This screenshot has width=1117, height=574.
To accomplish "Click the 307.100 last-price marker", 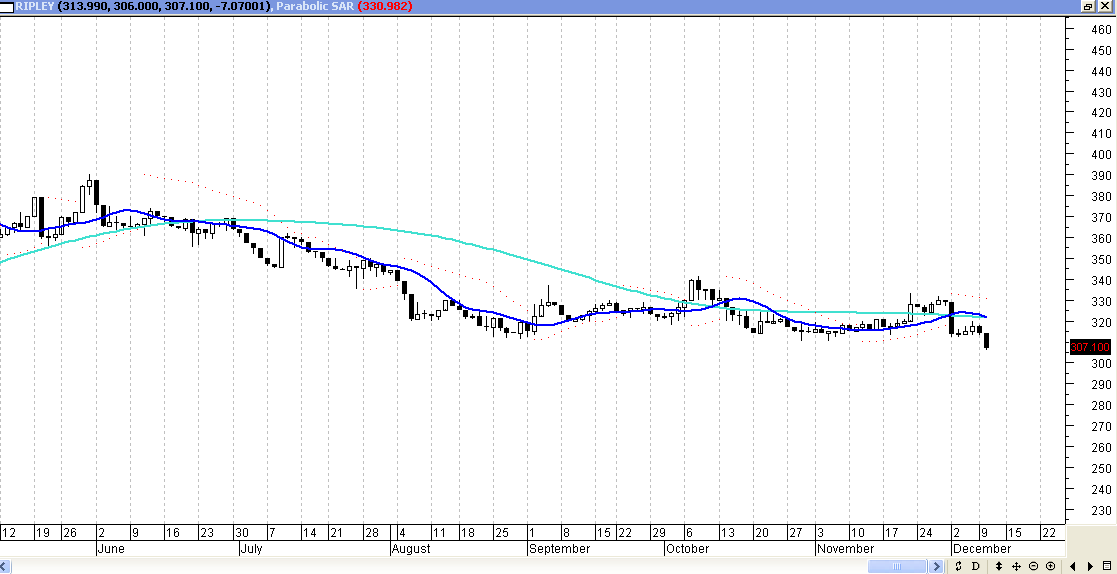I will (1090, 347).
